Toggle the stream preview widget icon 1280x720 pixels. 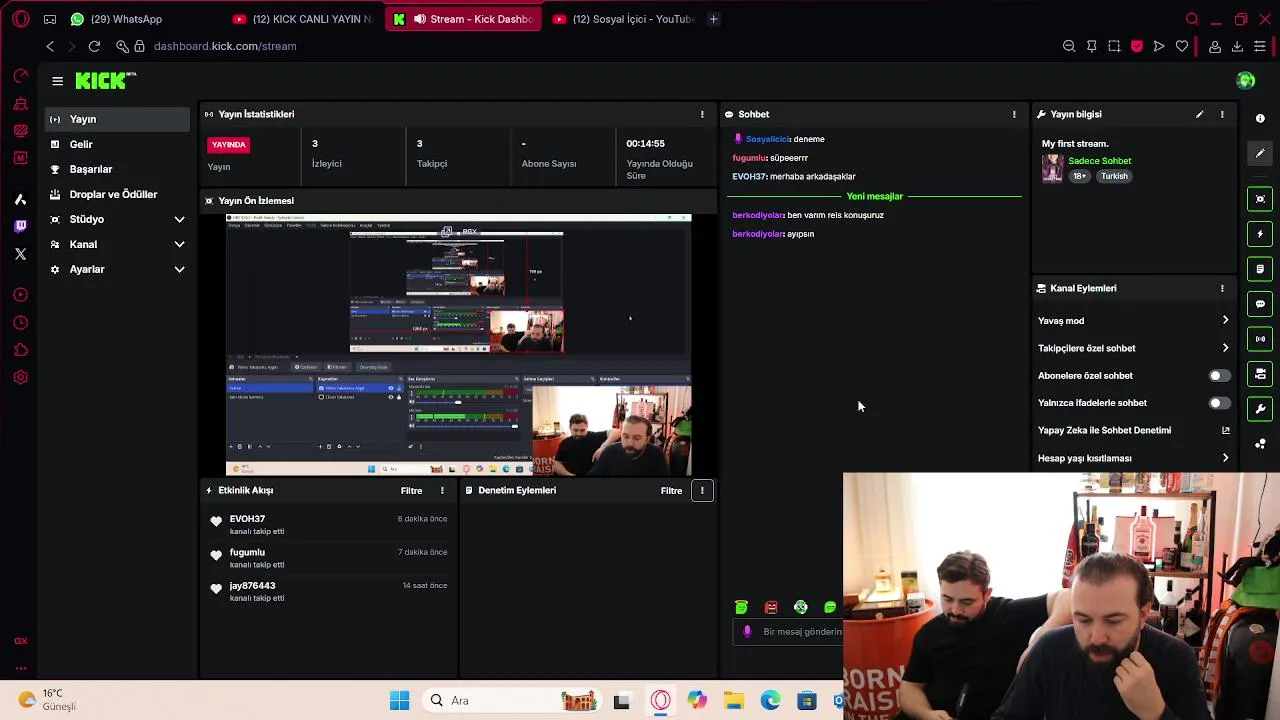tap(1260, 199)
